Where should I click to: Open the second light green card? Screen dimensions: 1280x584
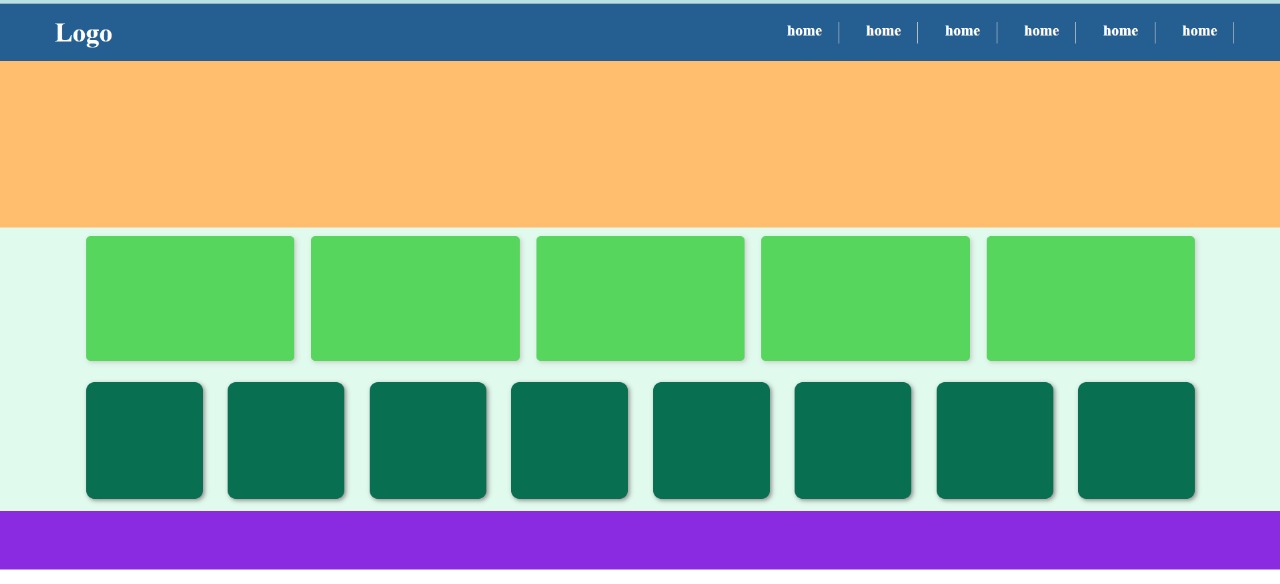[415, 298]
